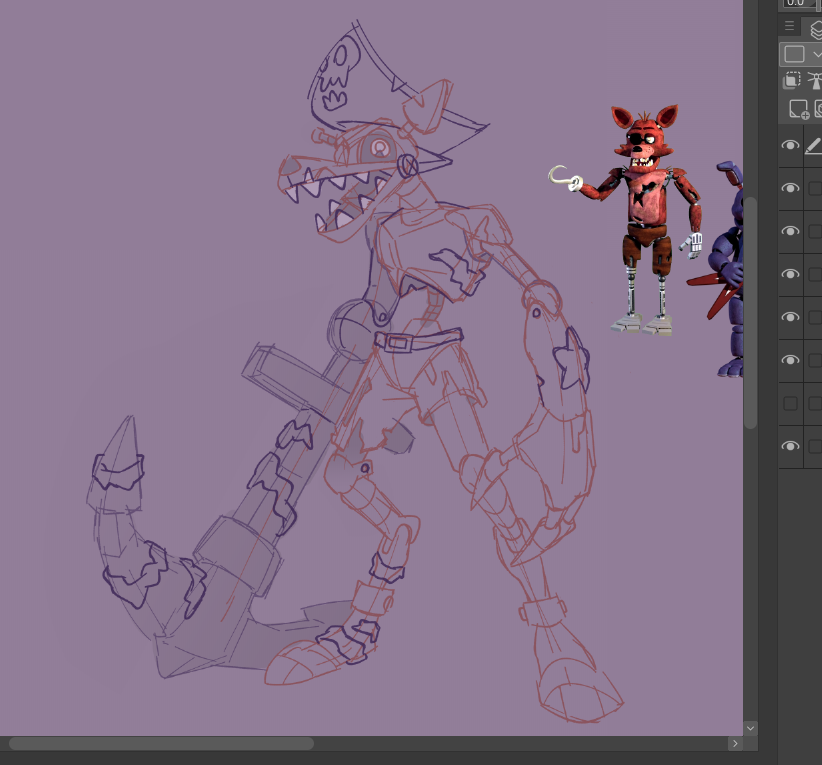Click the pencil editing-layer indicator
Viewport: 822px width, 765px height.
813,146
